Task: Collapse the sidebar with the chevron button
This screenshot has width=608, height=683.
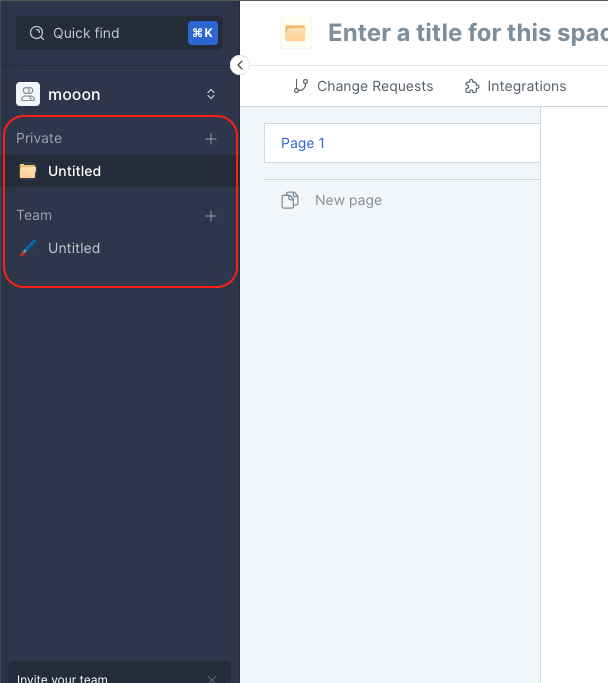Action: click(240, 65)
